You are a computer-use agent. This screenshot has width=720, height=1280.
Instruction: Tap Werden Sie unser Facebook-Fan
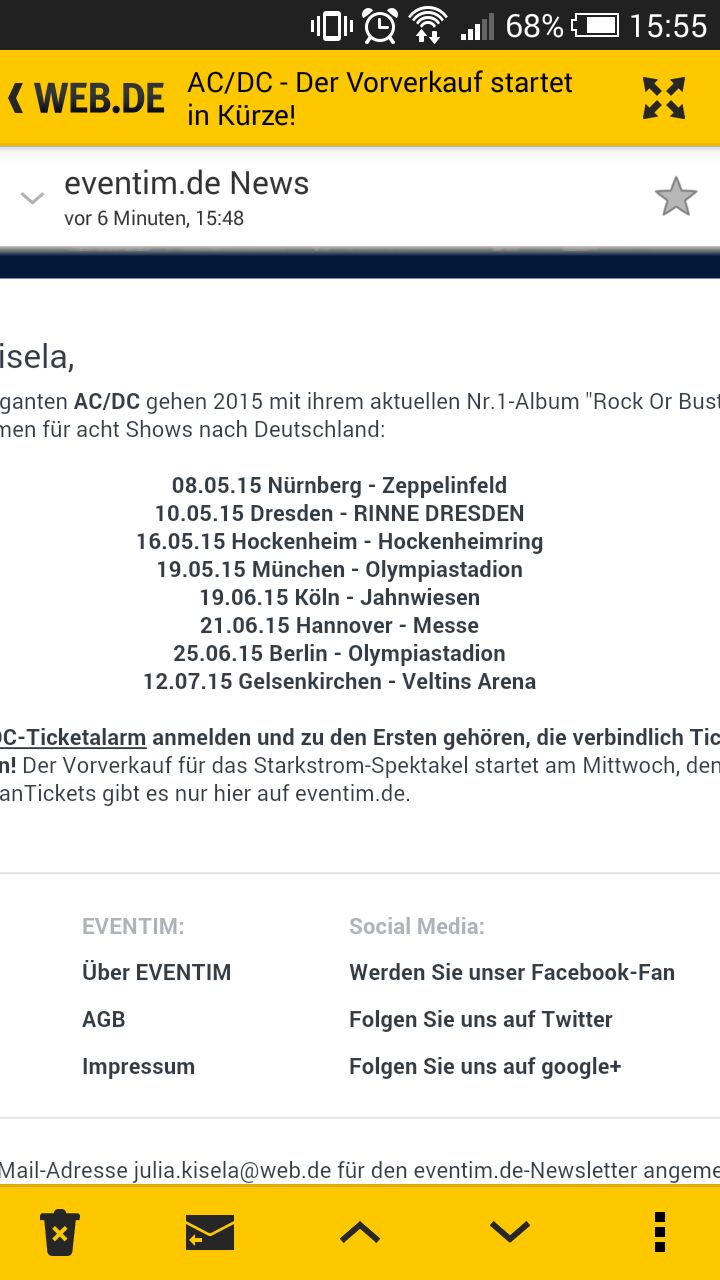[512, 972]
